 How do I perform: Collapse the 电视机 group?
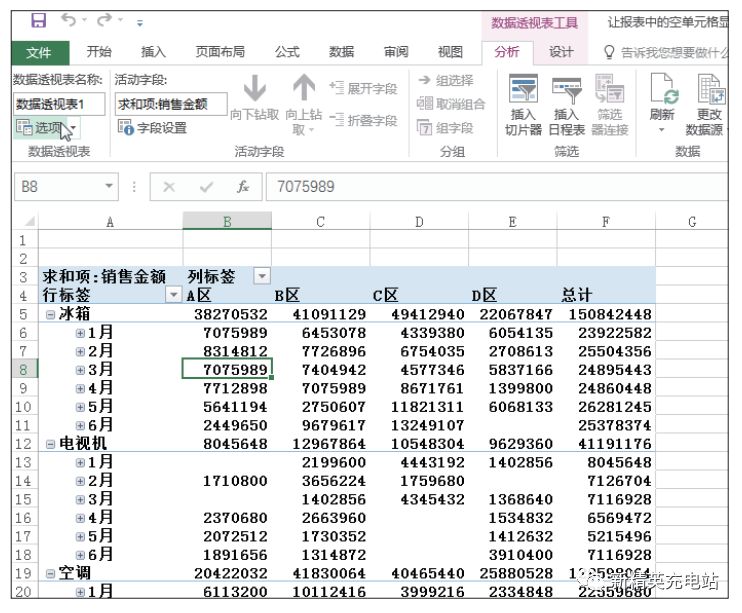[50, 444]
